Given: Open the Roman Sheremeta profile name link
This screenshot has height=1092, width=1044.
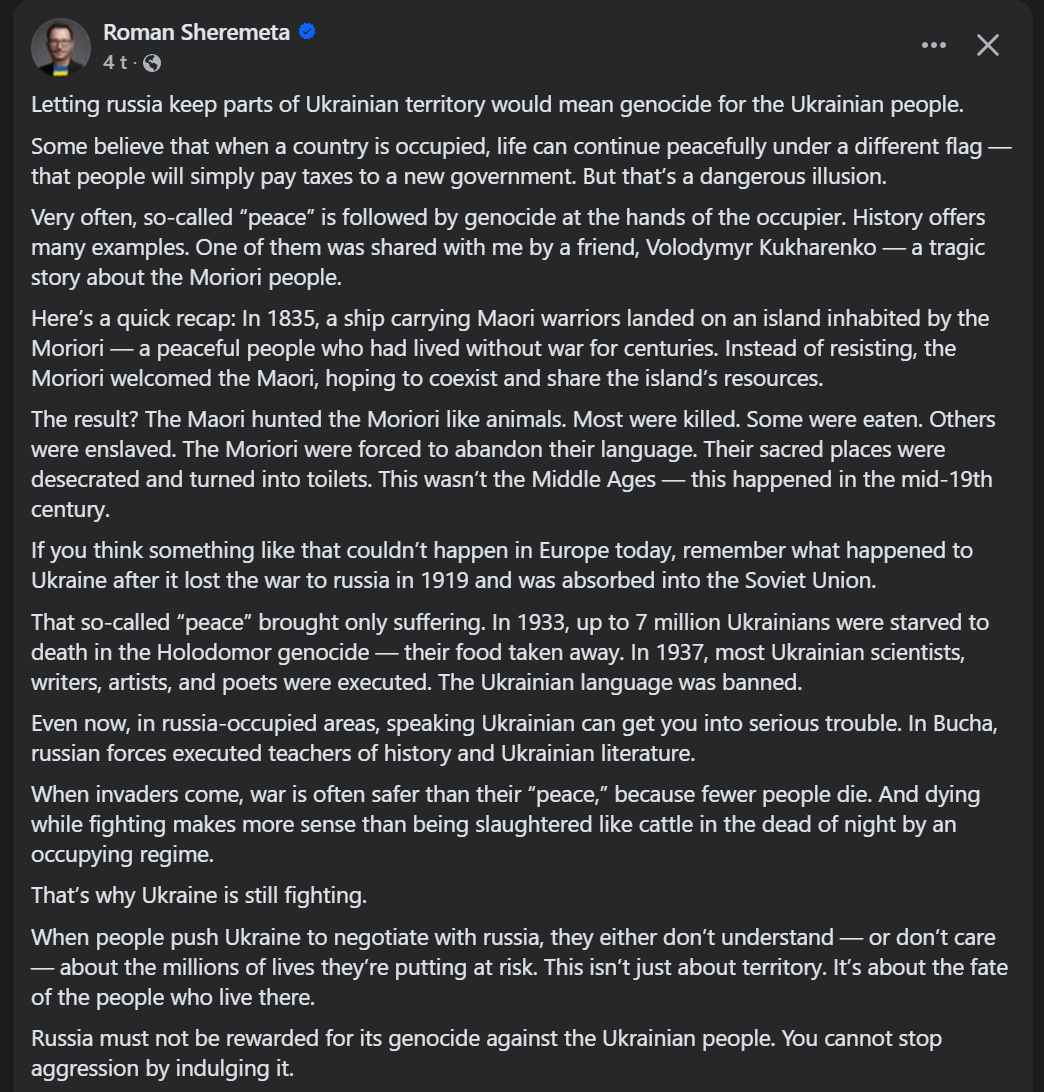Looking at the screenshot, I should point(196,32).
